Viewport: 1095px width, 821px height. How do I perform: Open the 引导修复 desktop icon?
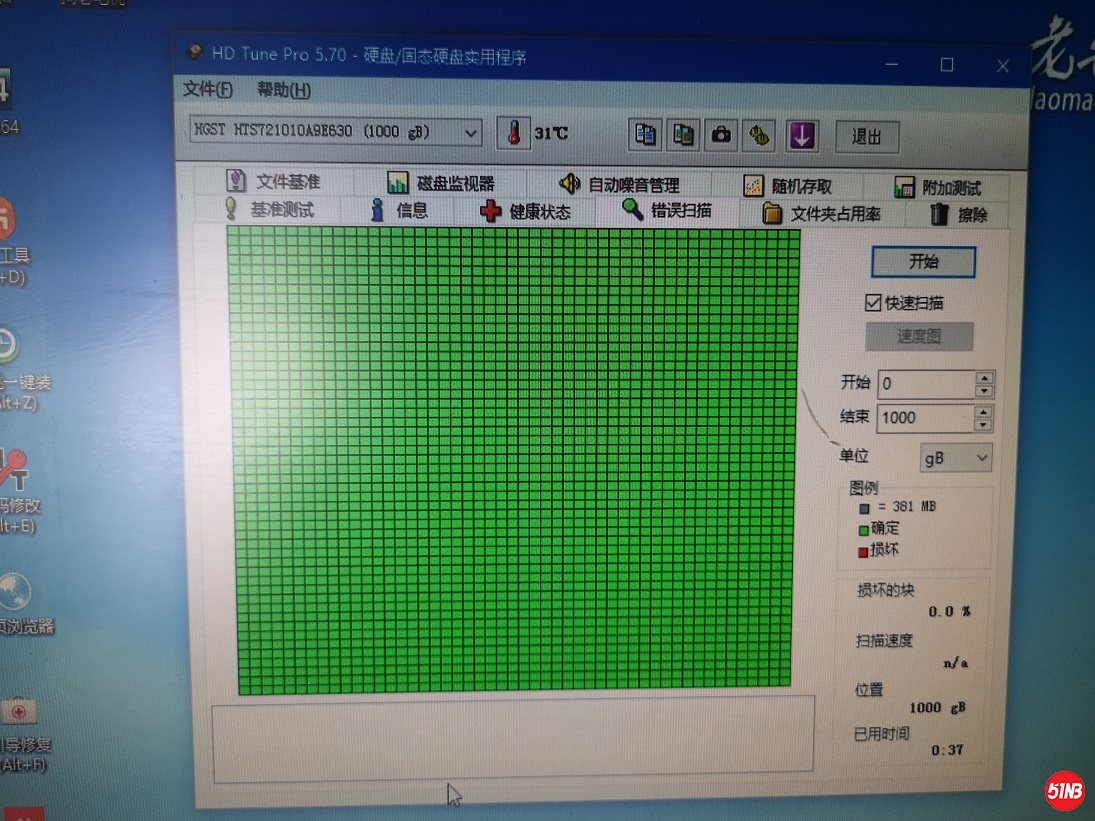click(21, 733)
